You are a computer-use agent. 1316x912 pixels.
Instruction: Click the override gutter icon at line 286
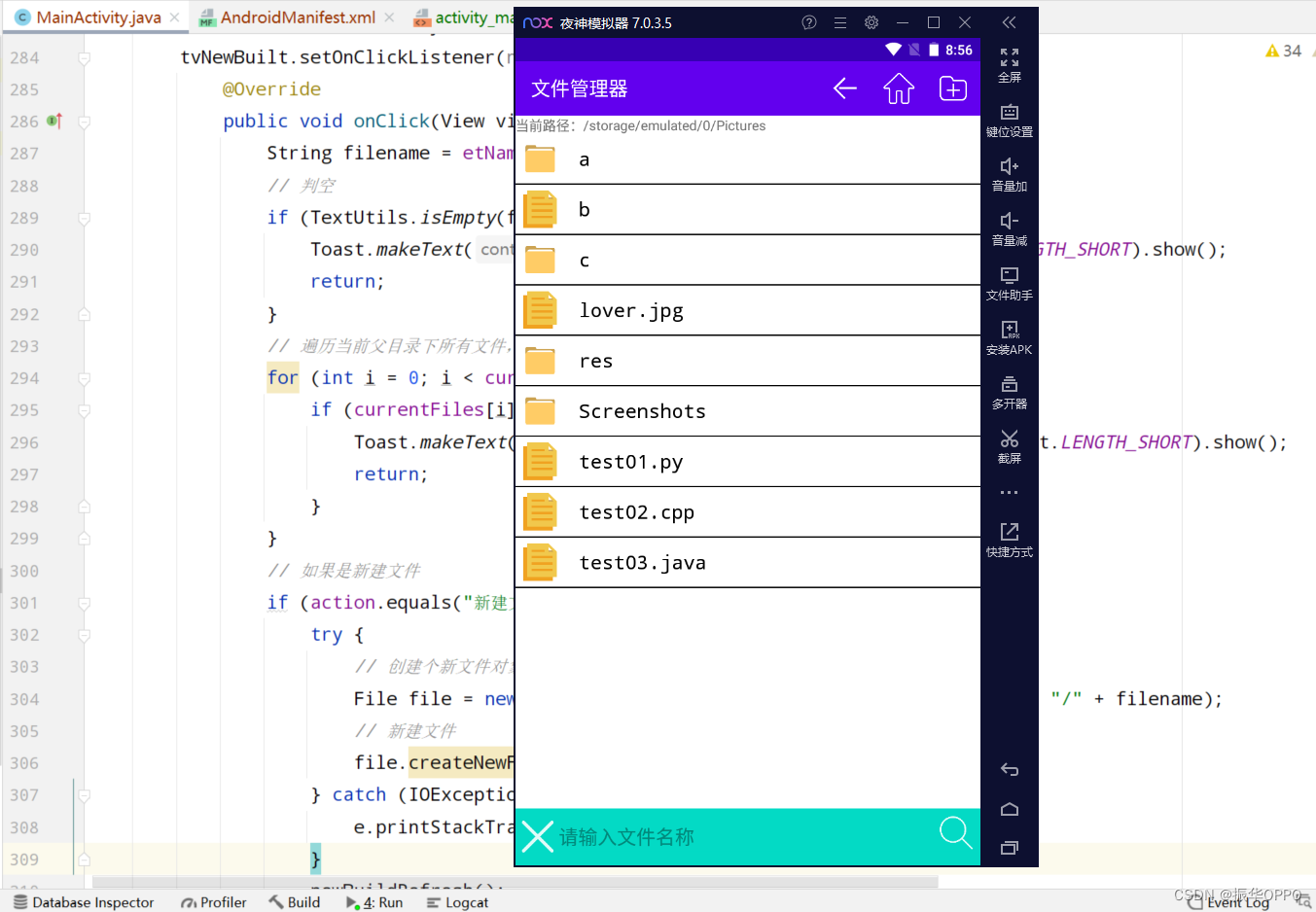point(54,121)
